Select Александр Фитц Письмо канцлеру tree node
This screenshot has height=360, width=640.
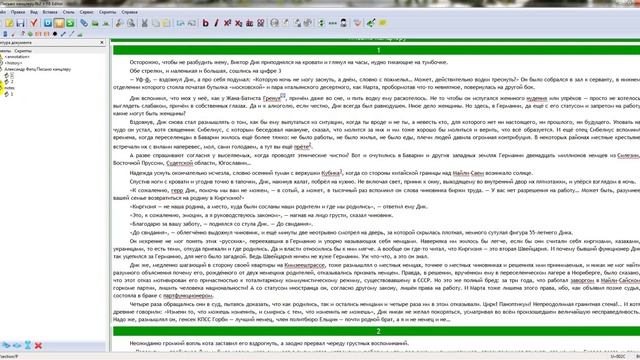pyautogui.click(x=38, y=69)
